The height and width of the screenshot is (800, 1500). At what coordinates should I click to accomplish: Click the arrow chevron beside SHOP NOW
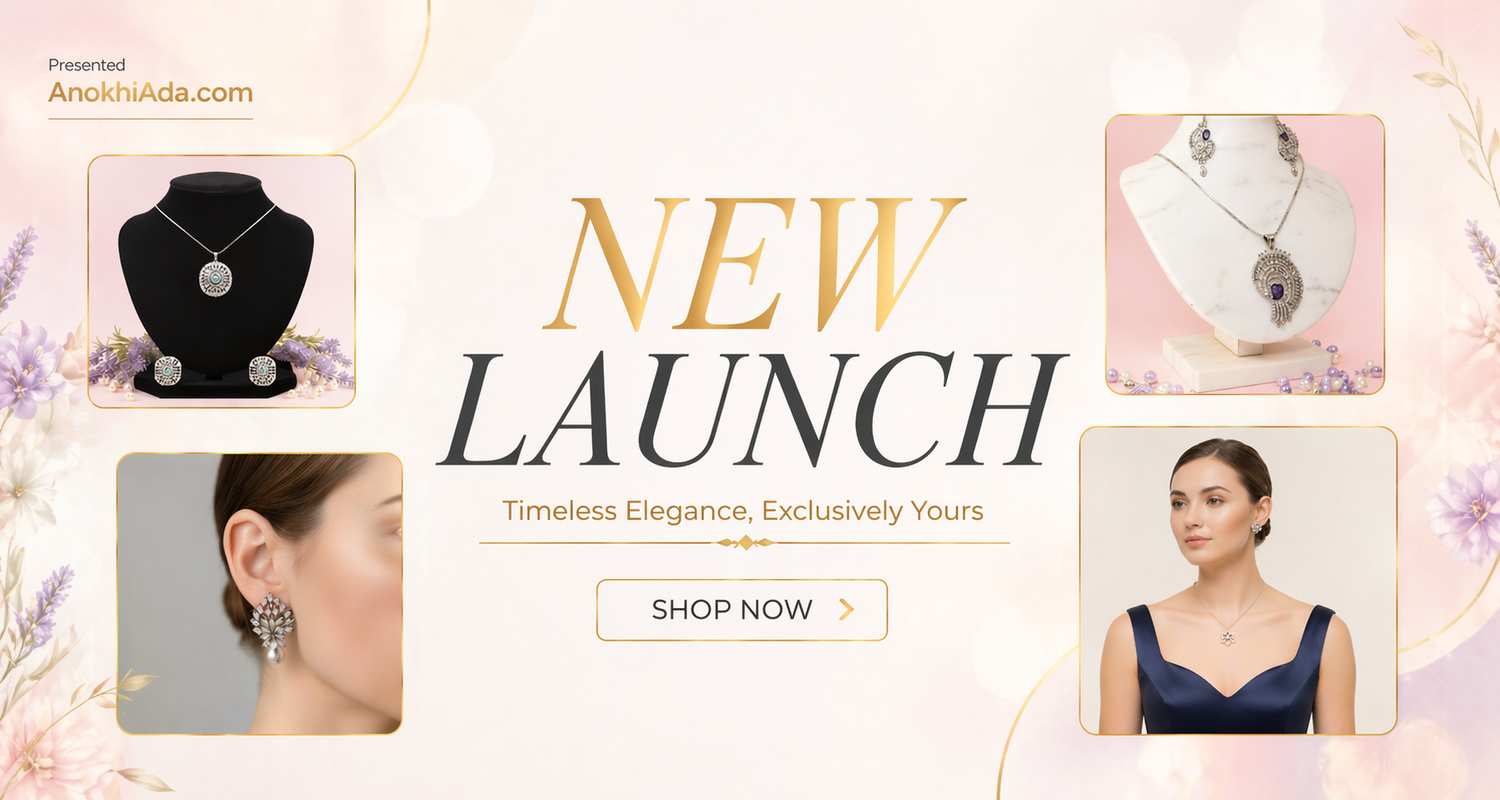pos(846,610)
